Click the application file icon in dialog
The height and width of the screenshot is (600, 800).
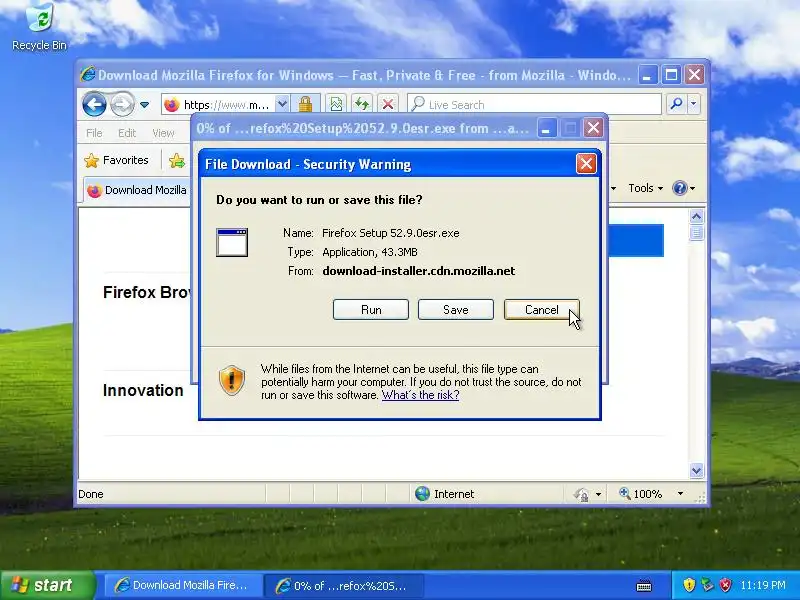pos(232,242)
